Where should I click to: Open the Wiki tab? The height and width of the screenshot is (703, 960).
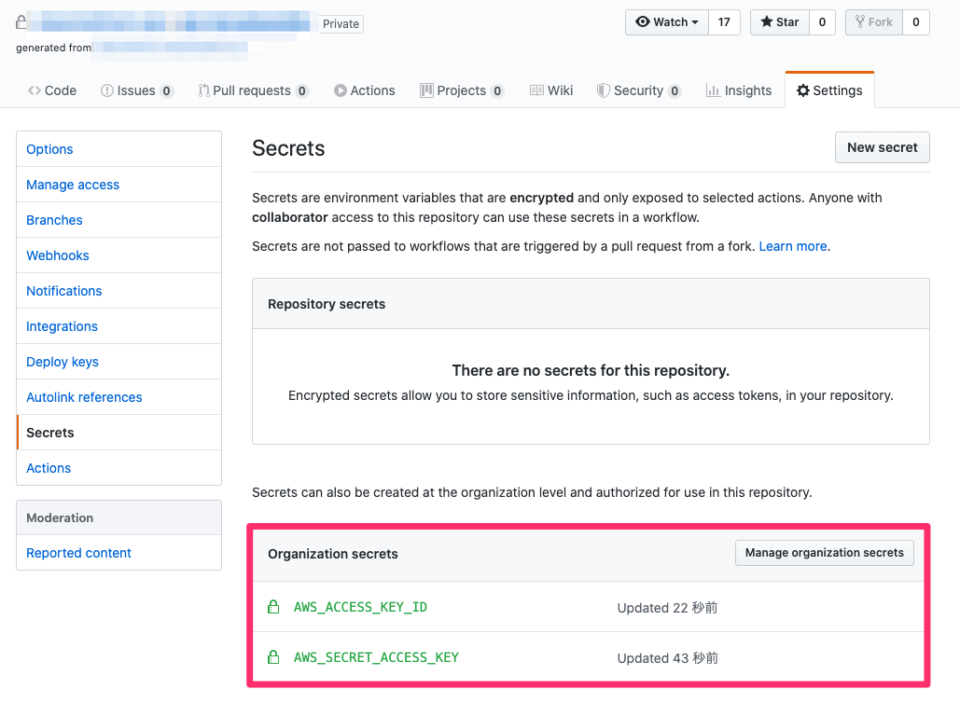(551, 91)
